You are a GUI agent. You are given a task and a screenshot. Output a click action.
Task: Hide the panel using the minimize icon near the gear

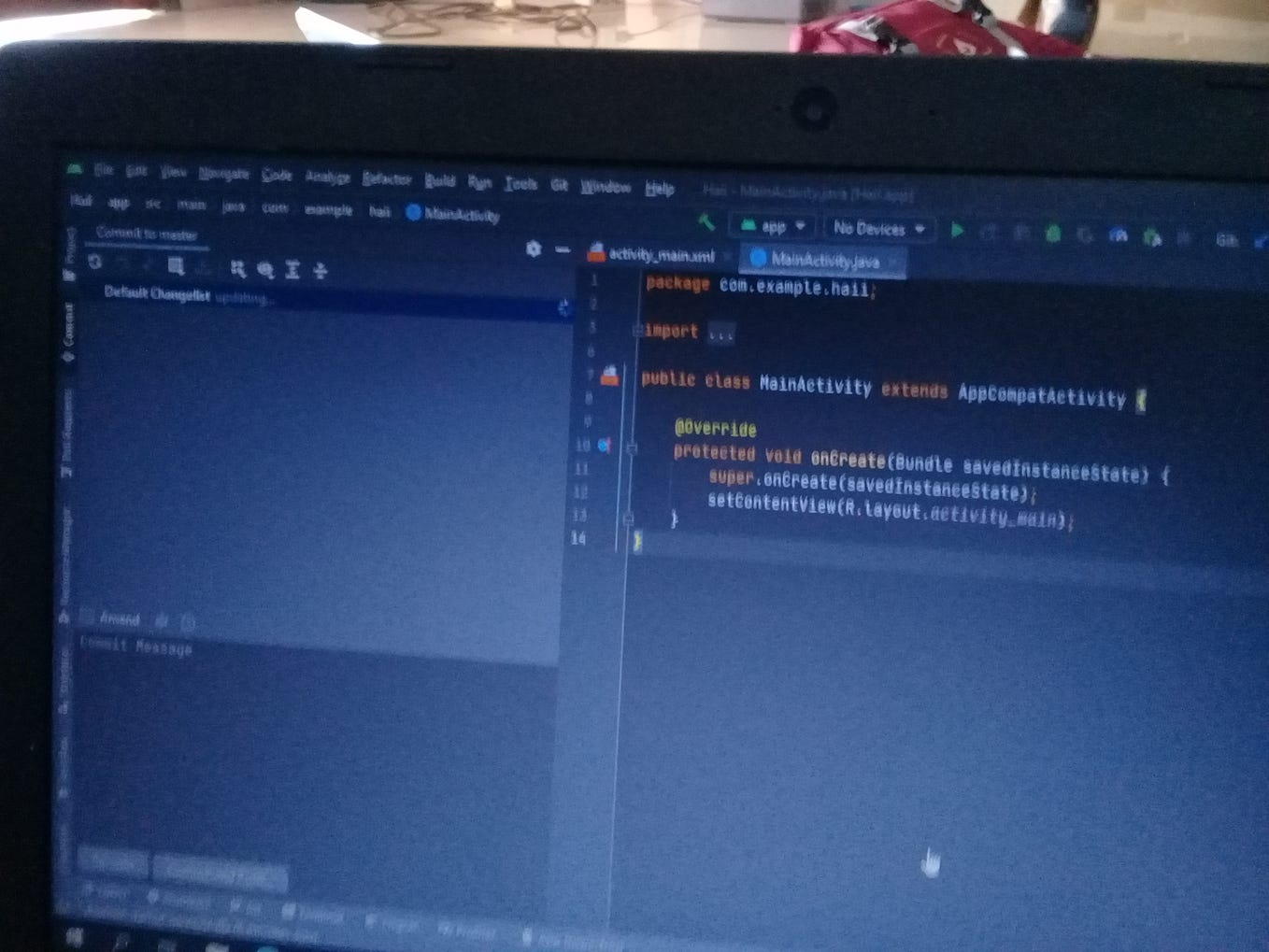pyautogui.click(x=562, y=249)
